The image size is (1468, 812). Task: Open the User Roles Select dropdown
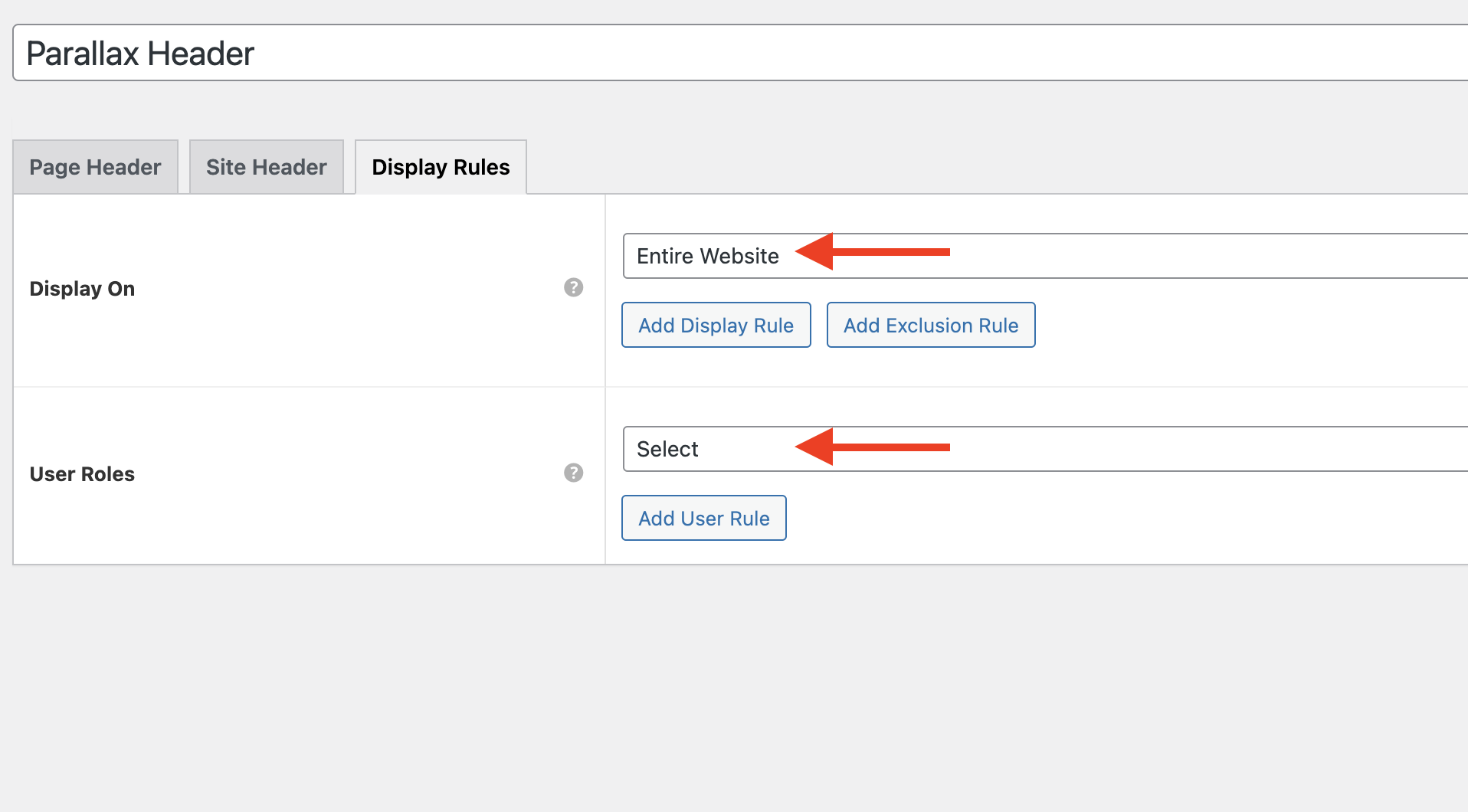pos(1045,449)
